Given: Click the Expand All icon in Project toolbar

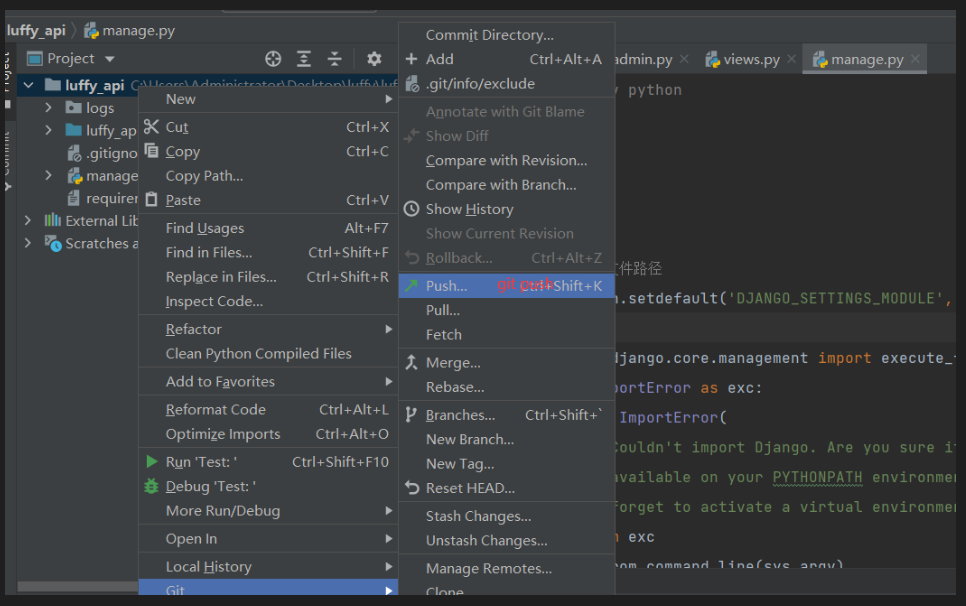Looking at the screenshot, I should point(304,59).
